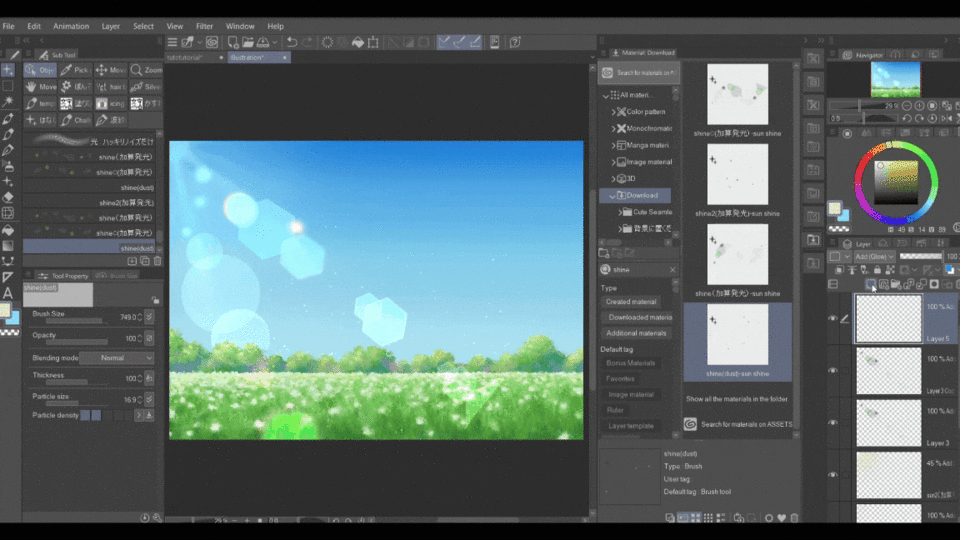Expand the Cute Seamless subfolder
This screenshot has height=540, width=960.
pyautogui.click(x=620, y=212)
